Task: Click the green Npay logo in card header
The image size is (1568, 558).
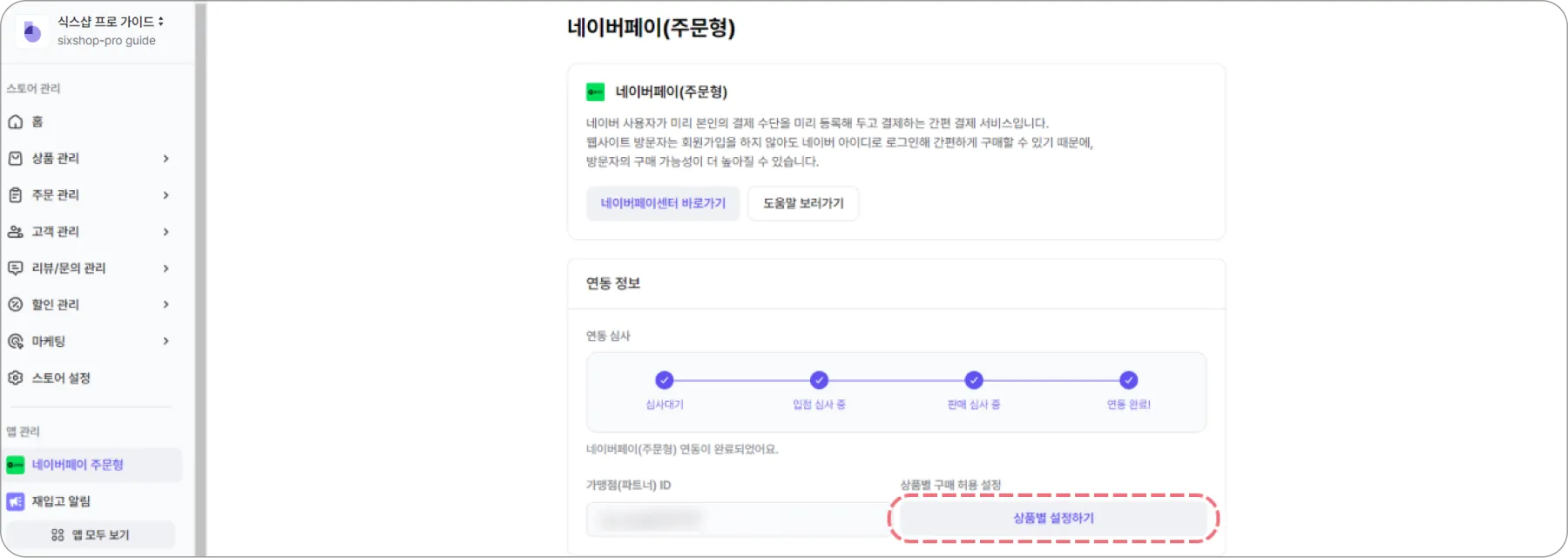Action: pos(595,92)
